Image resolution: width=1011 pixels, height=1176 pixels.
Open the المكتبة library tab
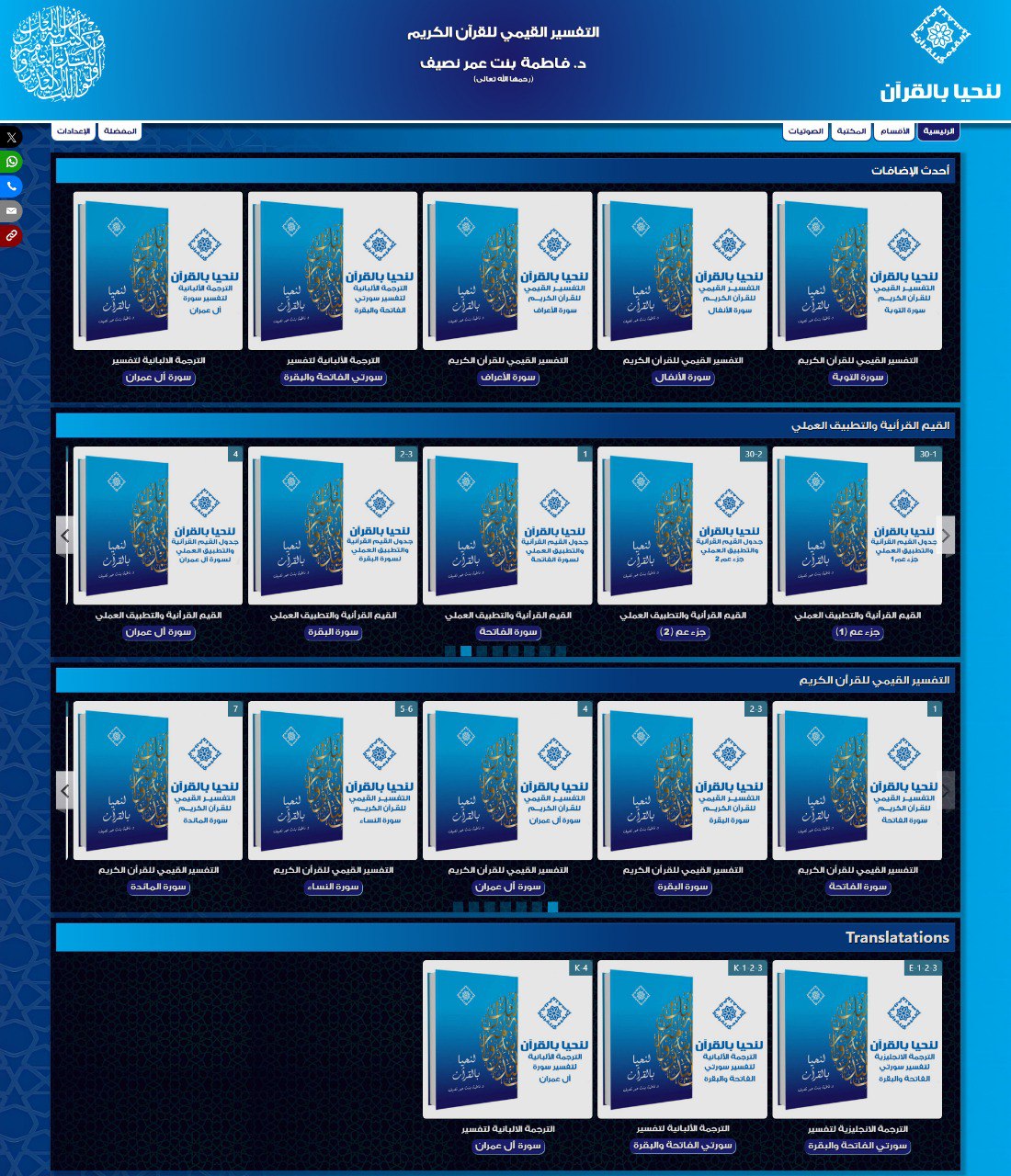pos(851,131)
